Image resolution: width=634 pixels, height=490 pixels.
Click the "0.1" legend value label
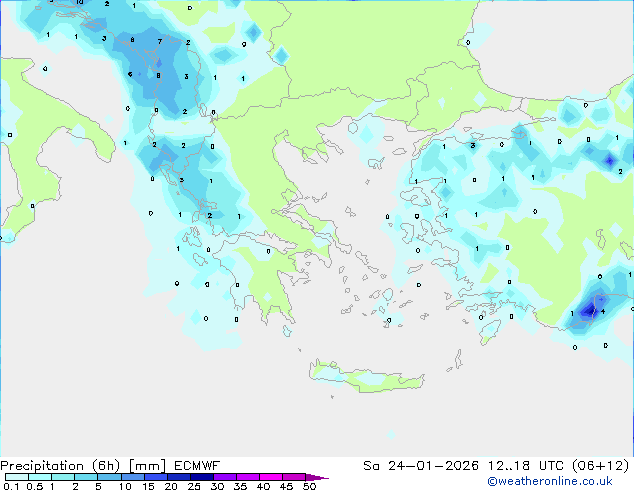pos(11,486)
